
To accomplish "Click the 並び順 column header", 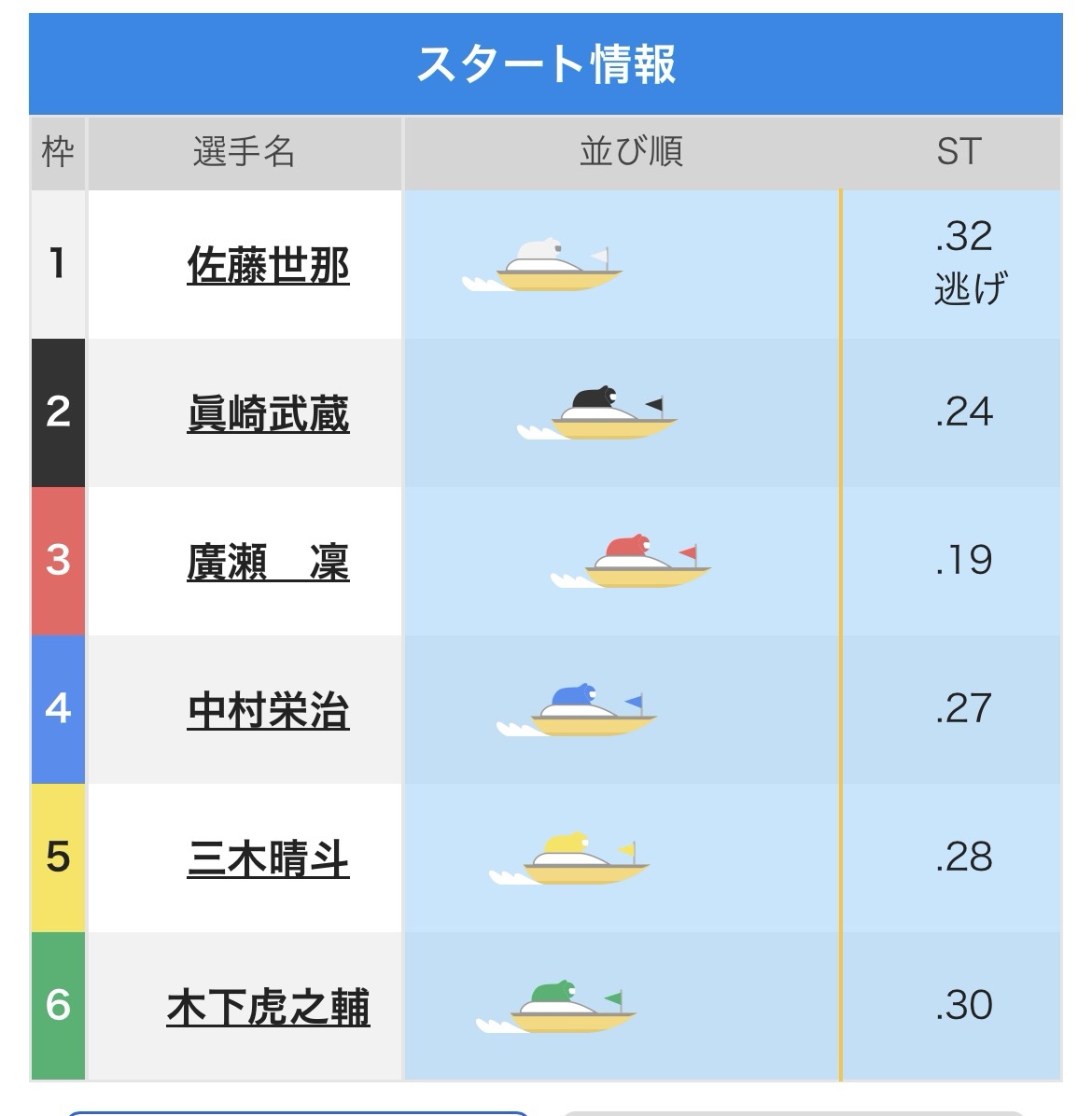I will coord(631,152).
